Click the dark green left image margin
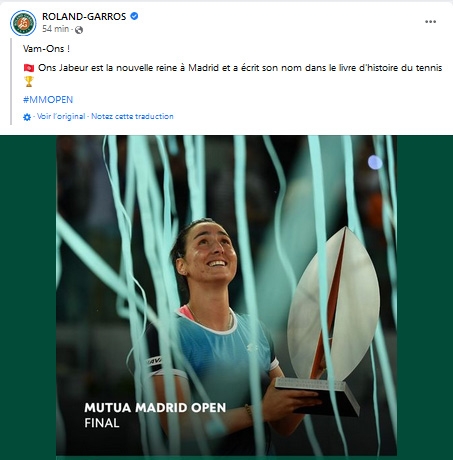Image resolution: width=453 pixels, height=460 pixels. 28,295
